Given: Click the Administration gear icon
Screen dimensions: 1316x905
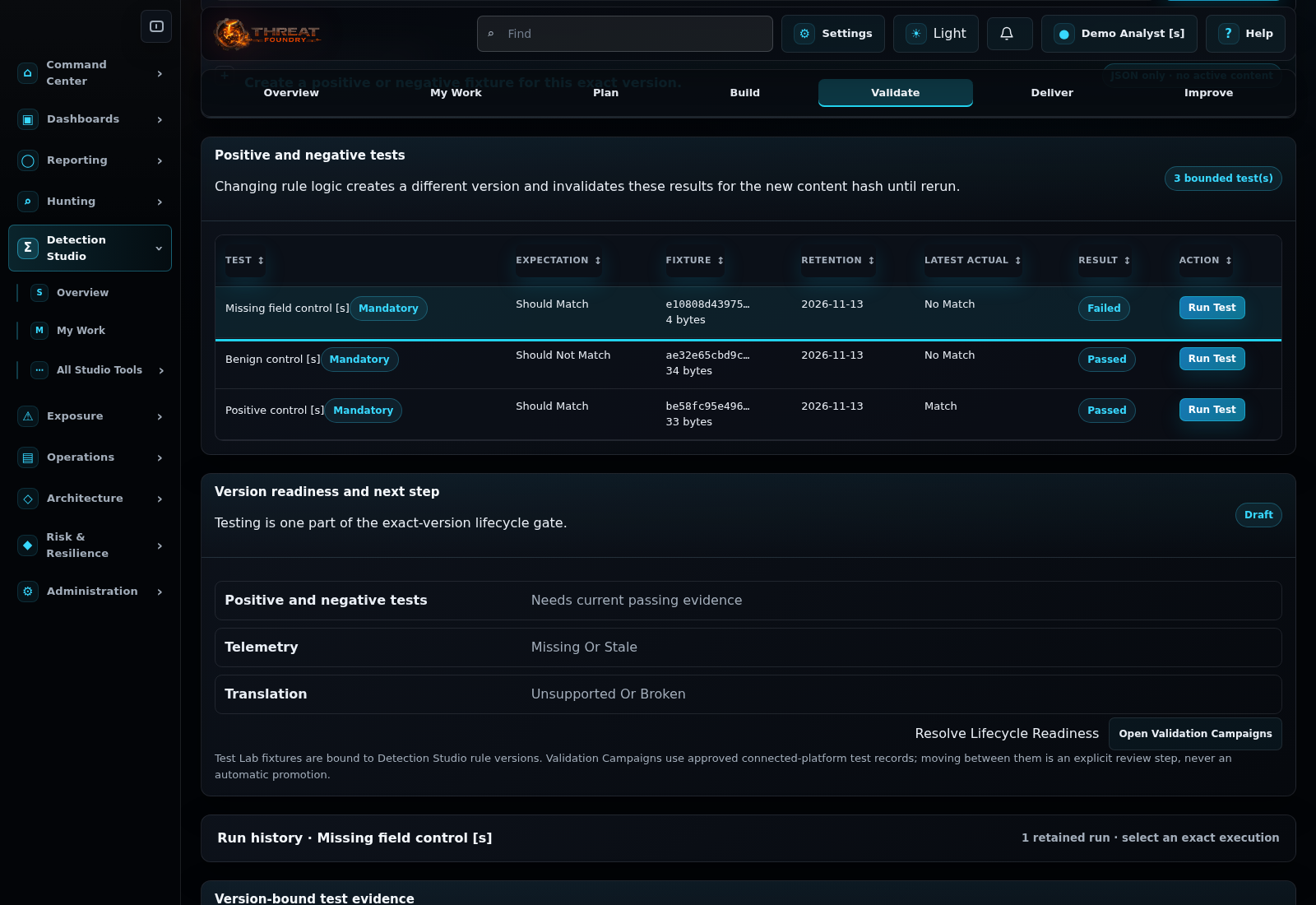Looking at the screenshot, I should coord(28,592).
